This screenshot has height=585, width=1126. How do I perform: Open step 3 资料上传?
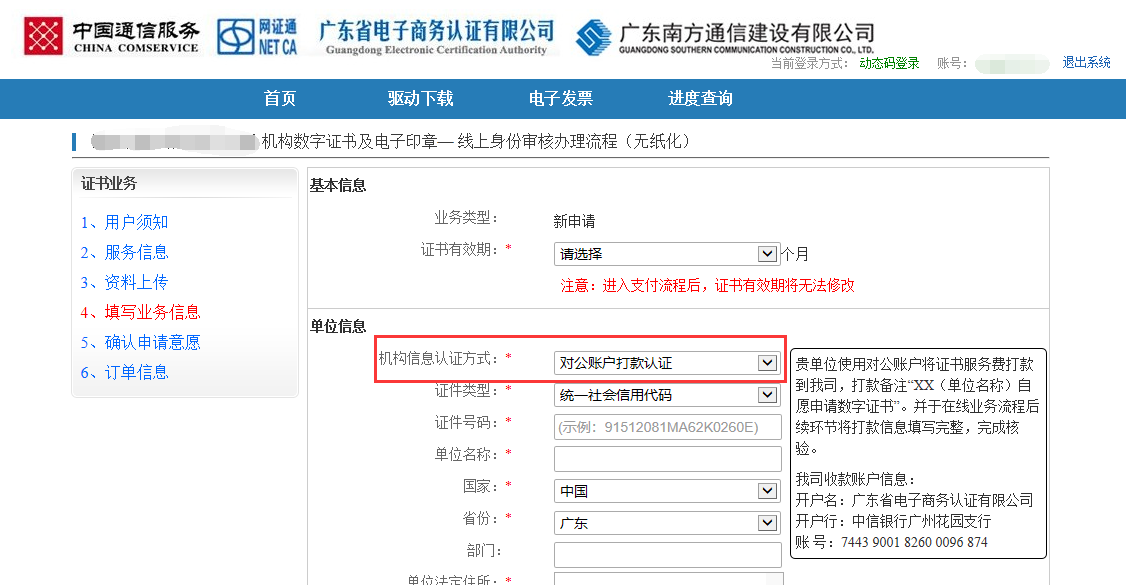[x=125, y=282]
